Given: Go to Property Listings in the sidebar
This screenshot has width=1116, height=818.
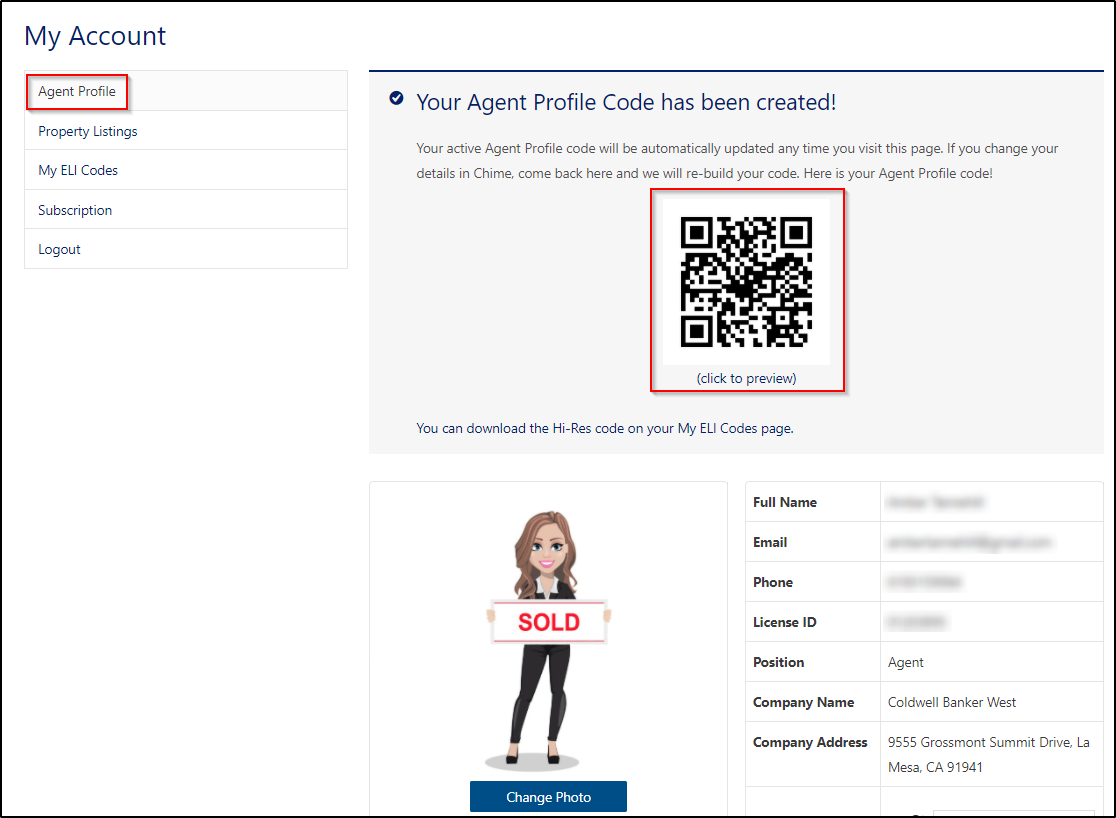Looking at the screenshot, I should [88, 131].
